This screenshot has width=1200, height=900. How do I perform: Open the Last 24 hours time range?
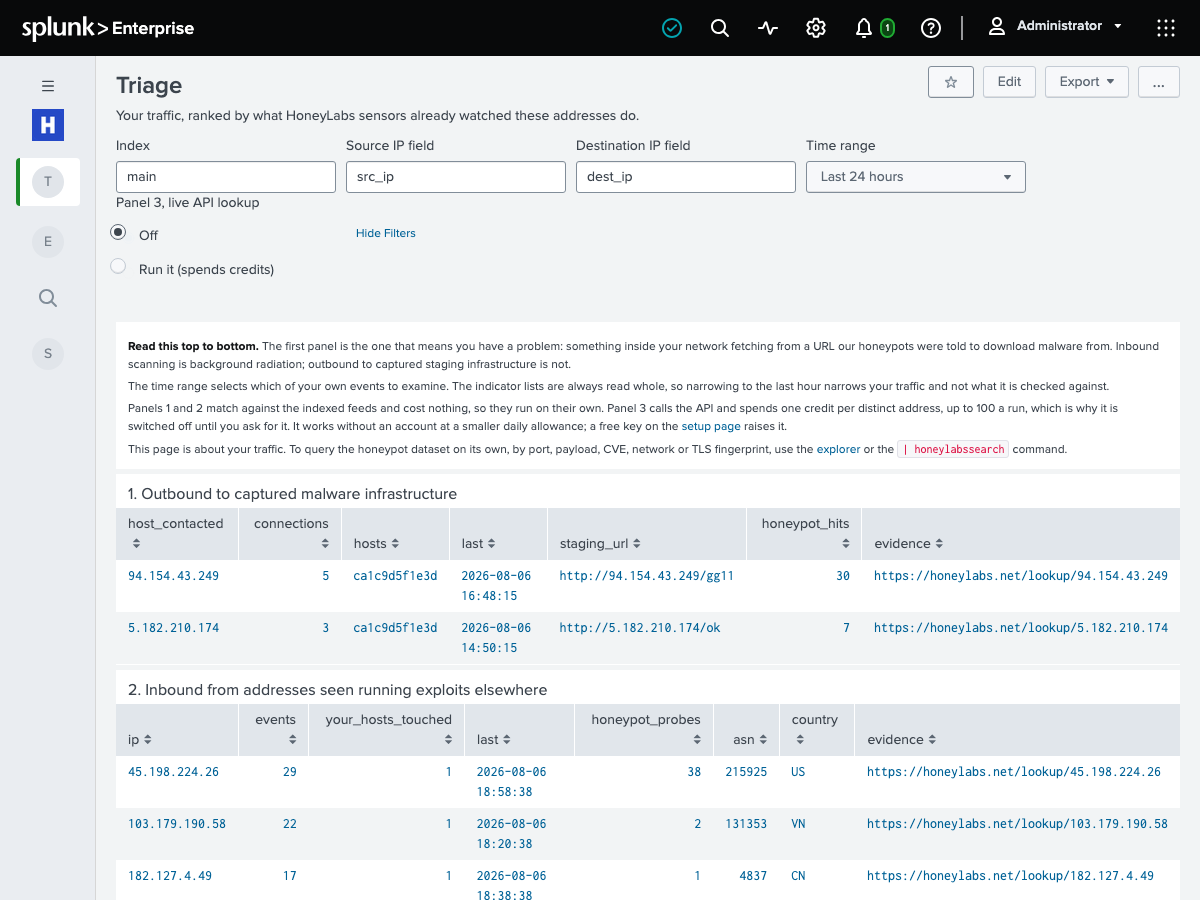point(916,177)
